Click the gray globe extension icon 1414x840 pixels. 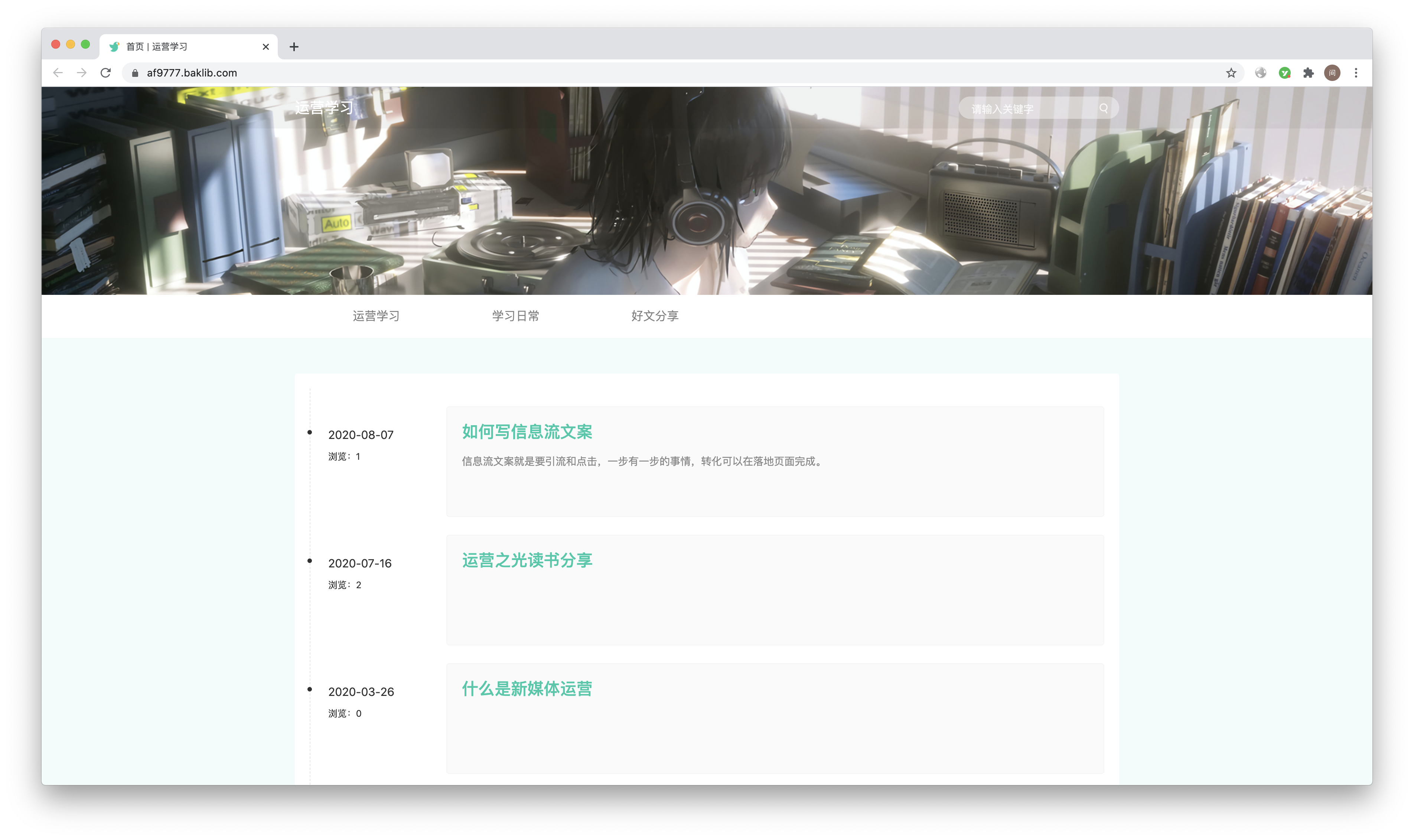pyautogui.click(x=1261, y=73)
